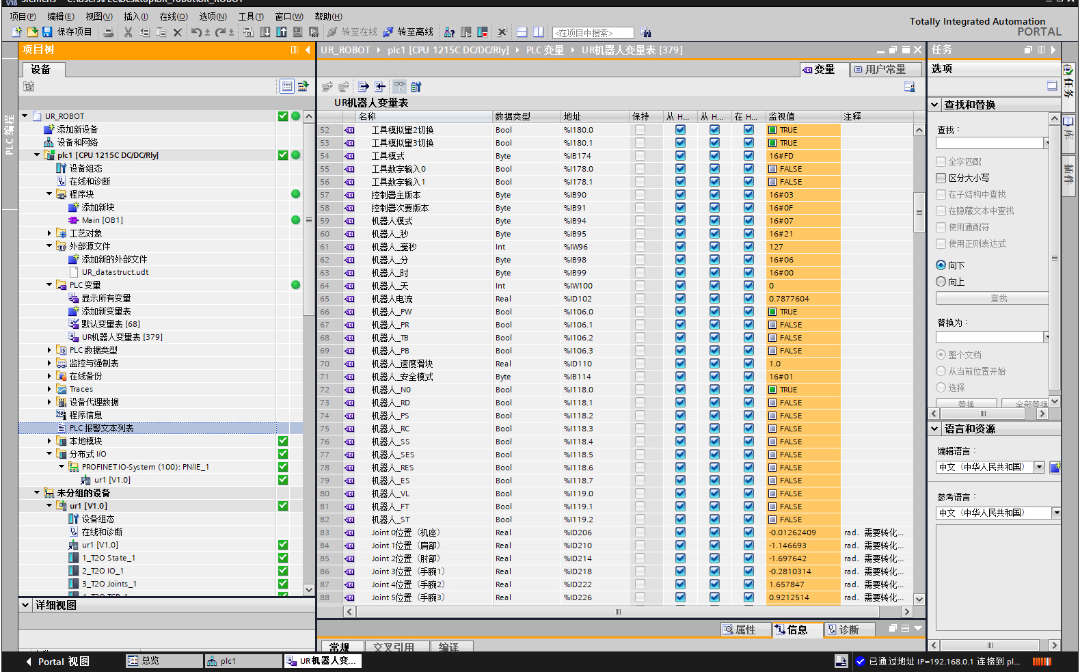Enable 全字匹配 whole word checkbox
Image resolution: width=1080 pixels, height=672 pixels.
coord(941,162)
